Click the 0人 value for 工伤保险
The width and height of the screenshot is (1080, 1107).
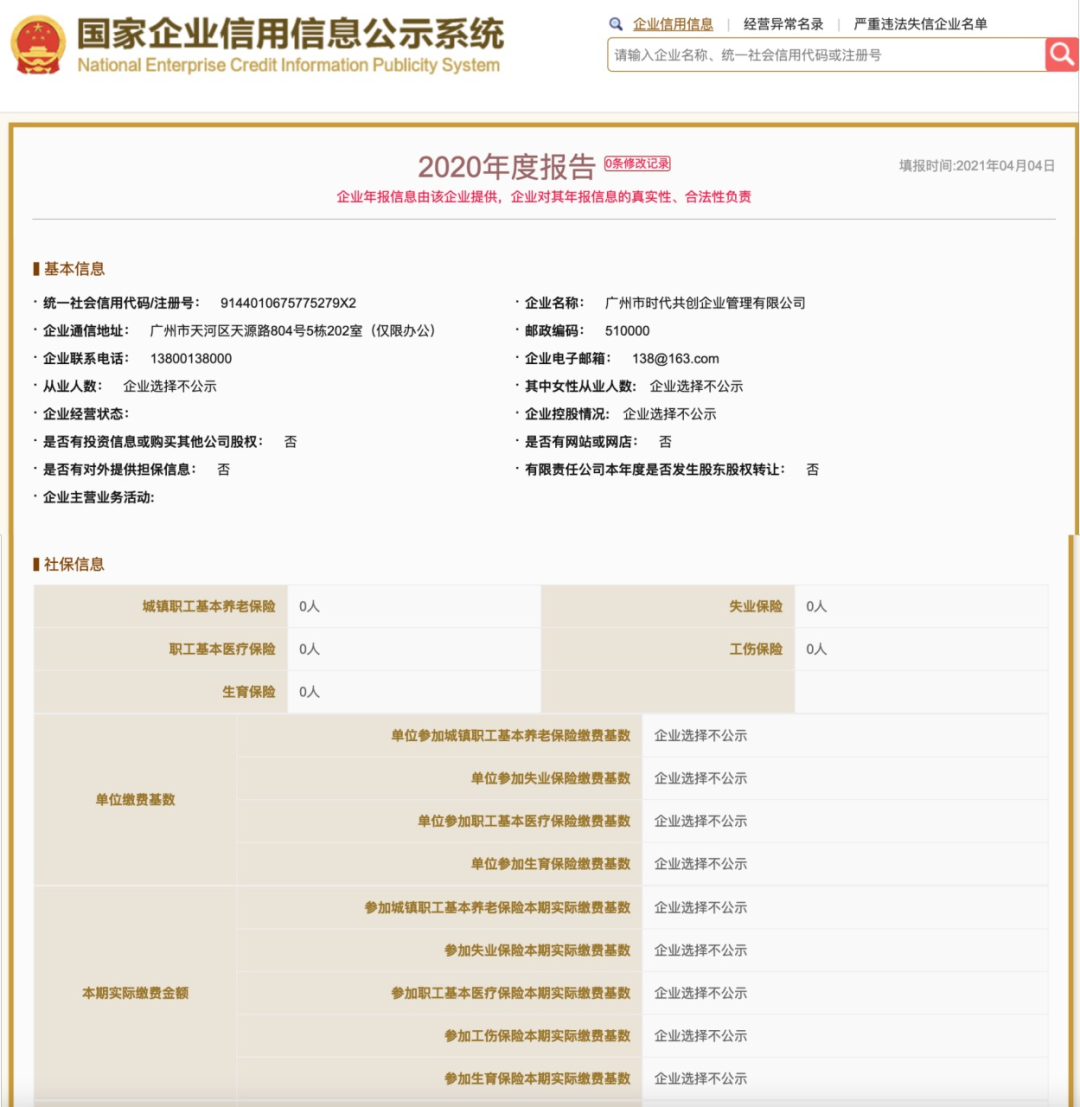click(x=816, y=650)
